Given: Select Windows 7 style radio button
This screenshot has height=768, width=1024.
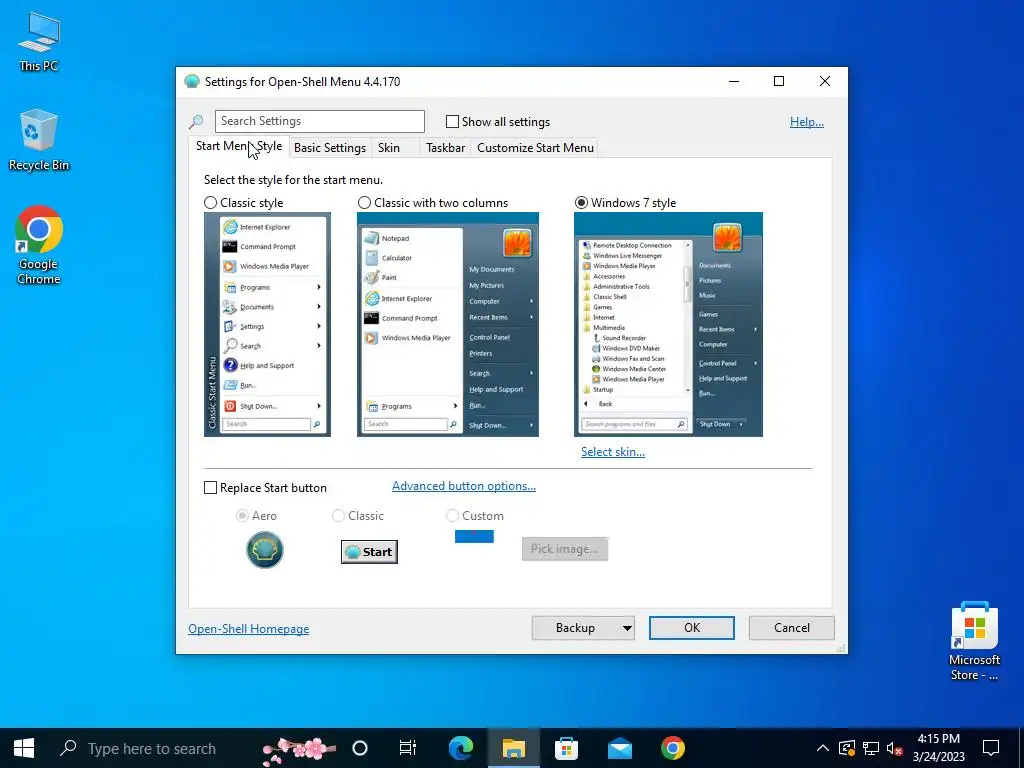Looking at the screenshot, I should [581, 203].
